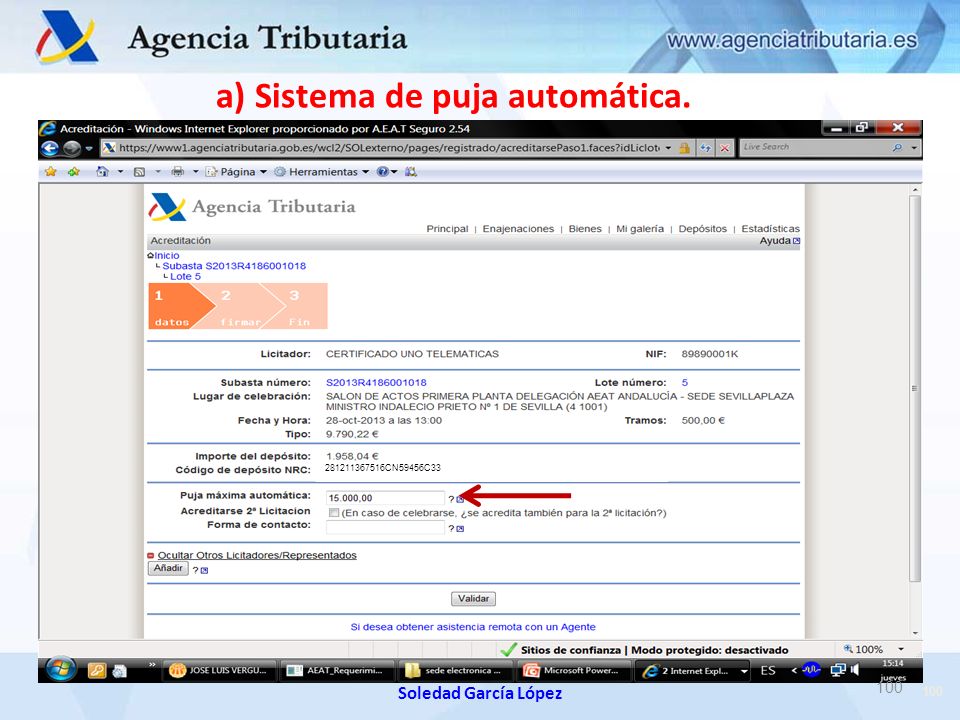Open the Help question-mark icon menu
The height and width of the screenshot is (720, 960).
[x=387, y=172]
